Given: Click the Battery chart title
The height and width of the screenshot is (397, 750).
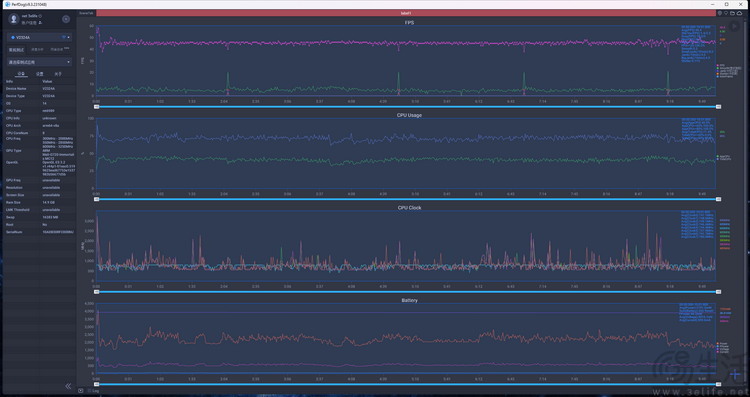Looking at the screenshot, I should (x=409, y=300).
